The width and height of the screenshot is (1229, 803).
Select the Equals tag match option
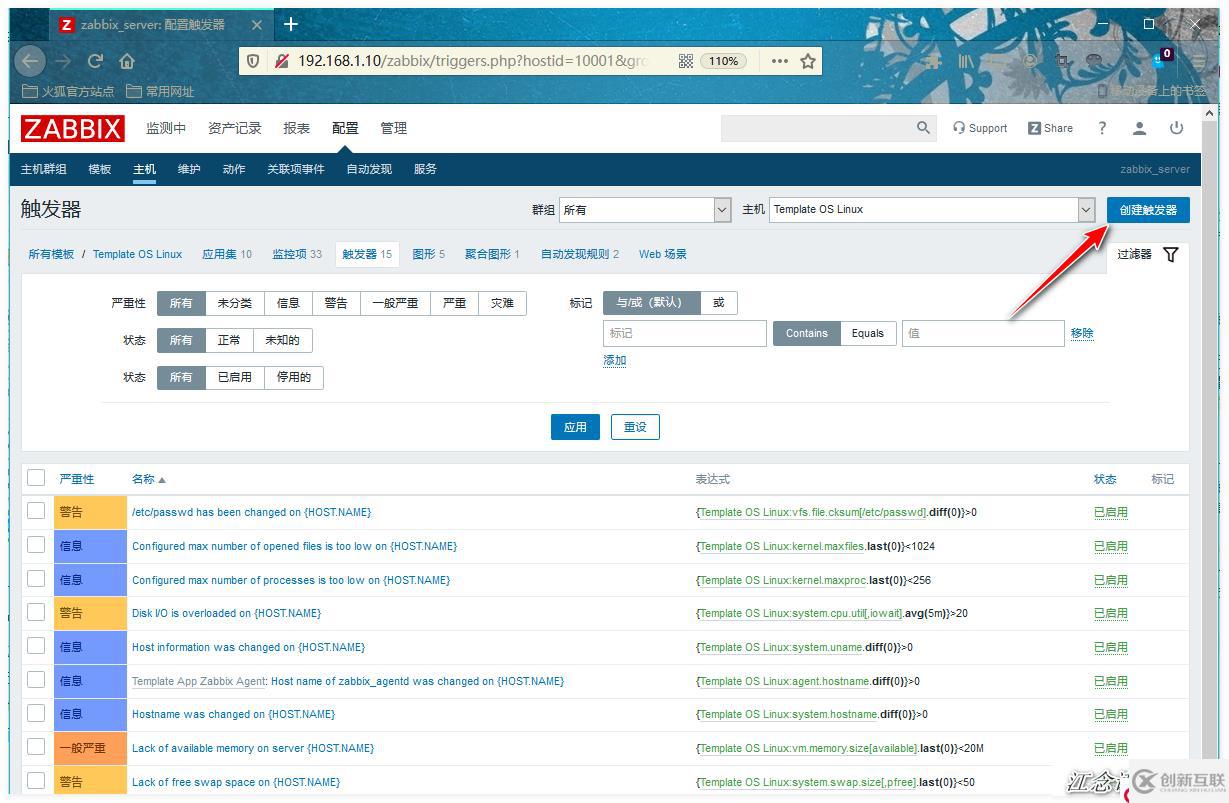pyautogui.click(x=868, y=333)
